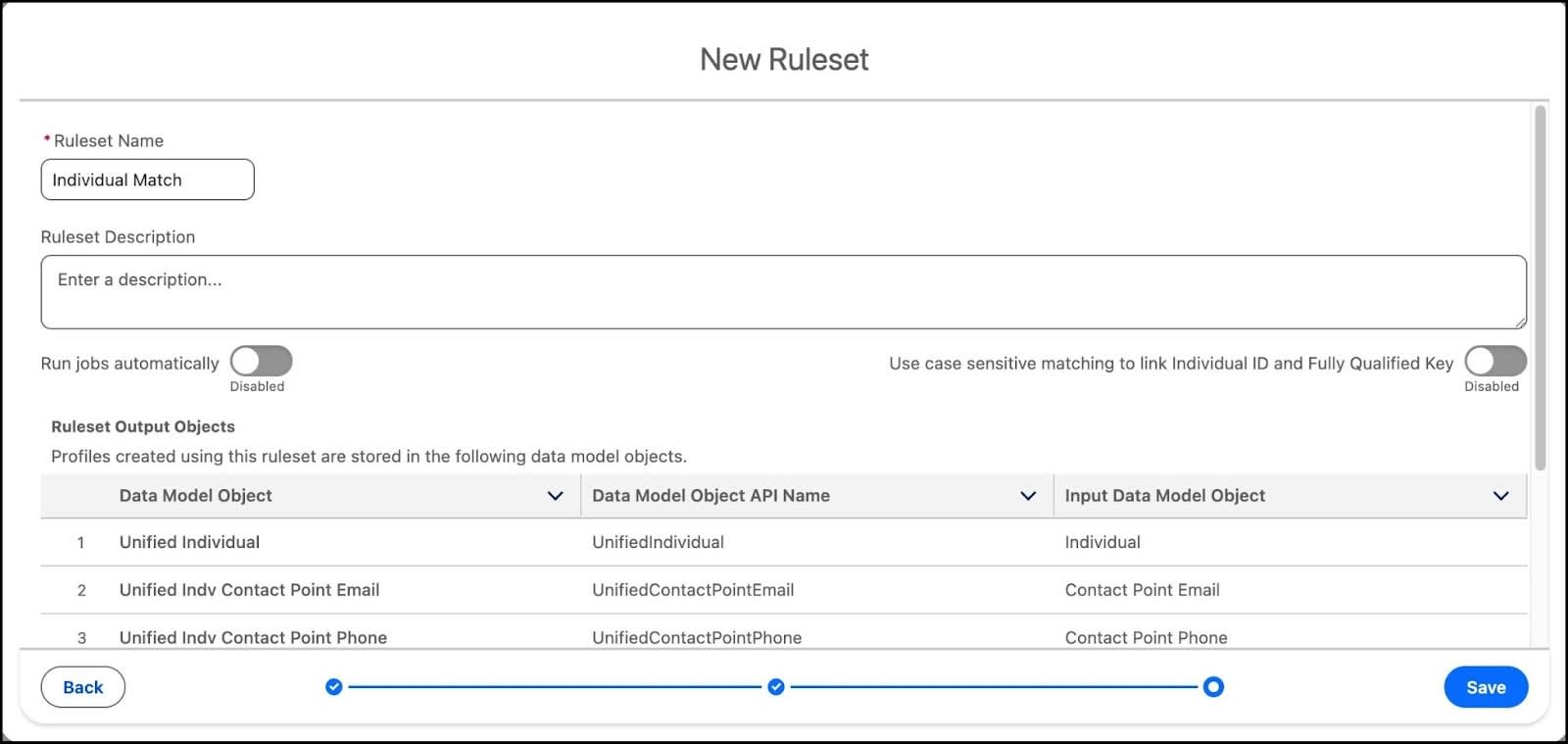
Task: Click the Ruleset Name input field
Action: [x=147, y=179]
